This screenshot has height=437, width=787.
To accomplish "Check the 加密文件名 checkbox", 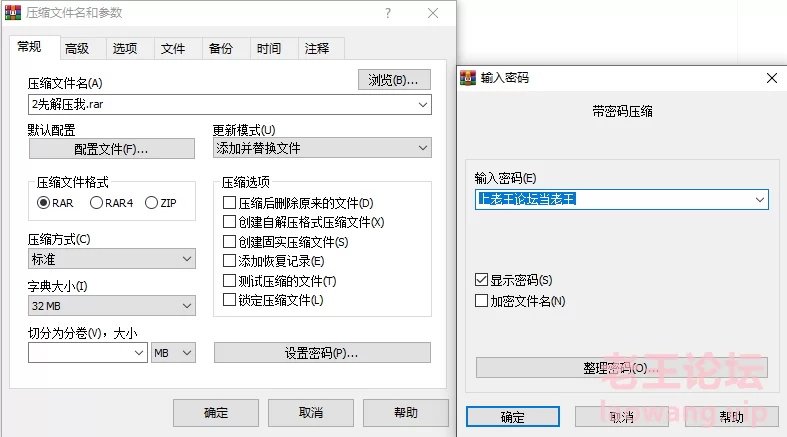I will pyautogui.click(x=481, y=301).
